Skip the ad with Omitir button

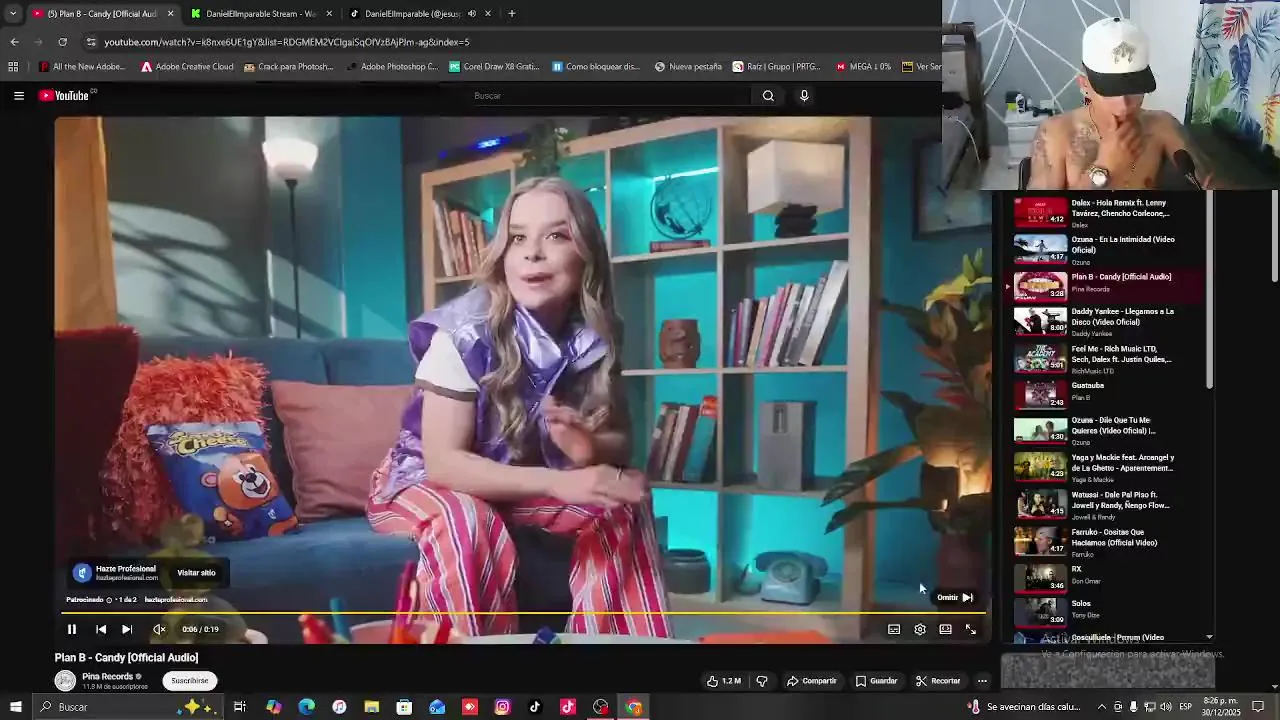955,597
